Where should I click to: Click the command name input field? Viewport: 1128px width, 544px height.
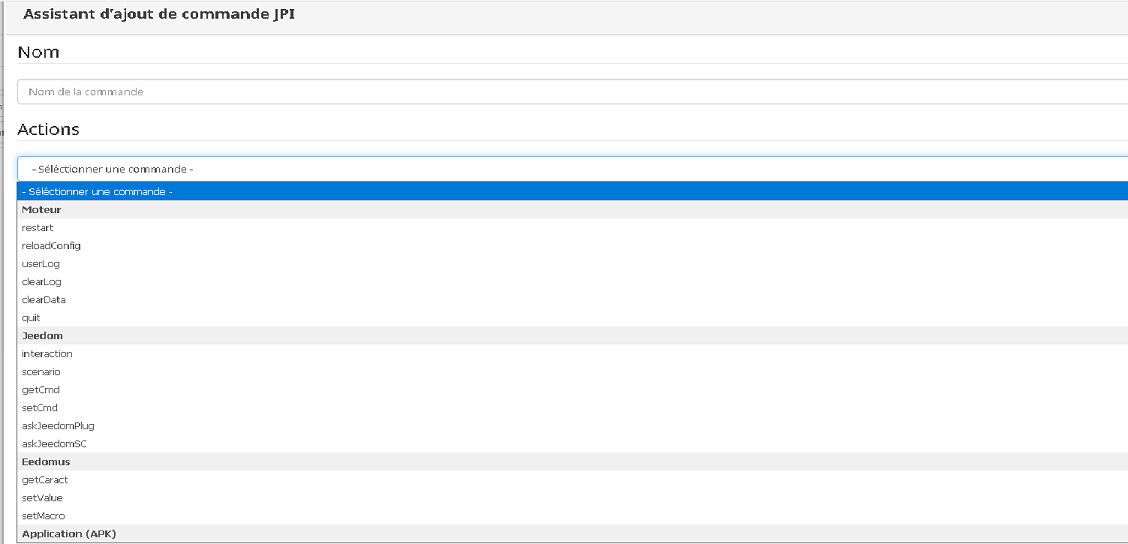click(570, 92)
